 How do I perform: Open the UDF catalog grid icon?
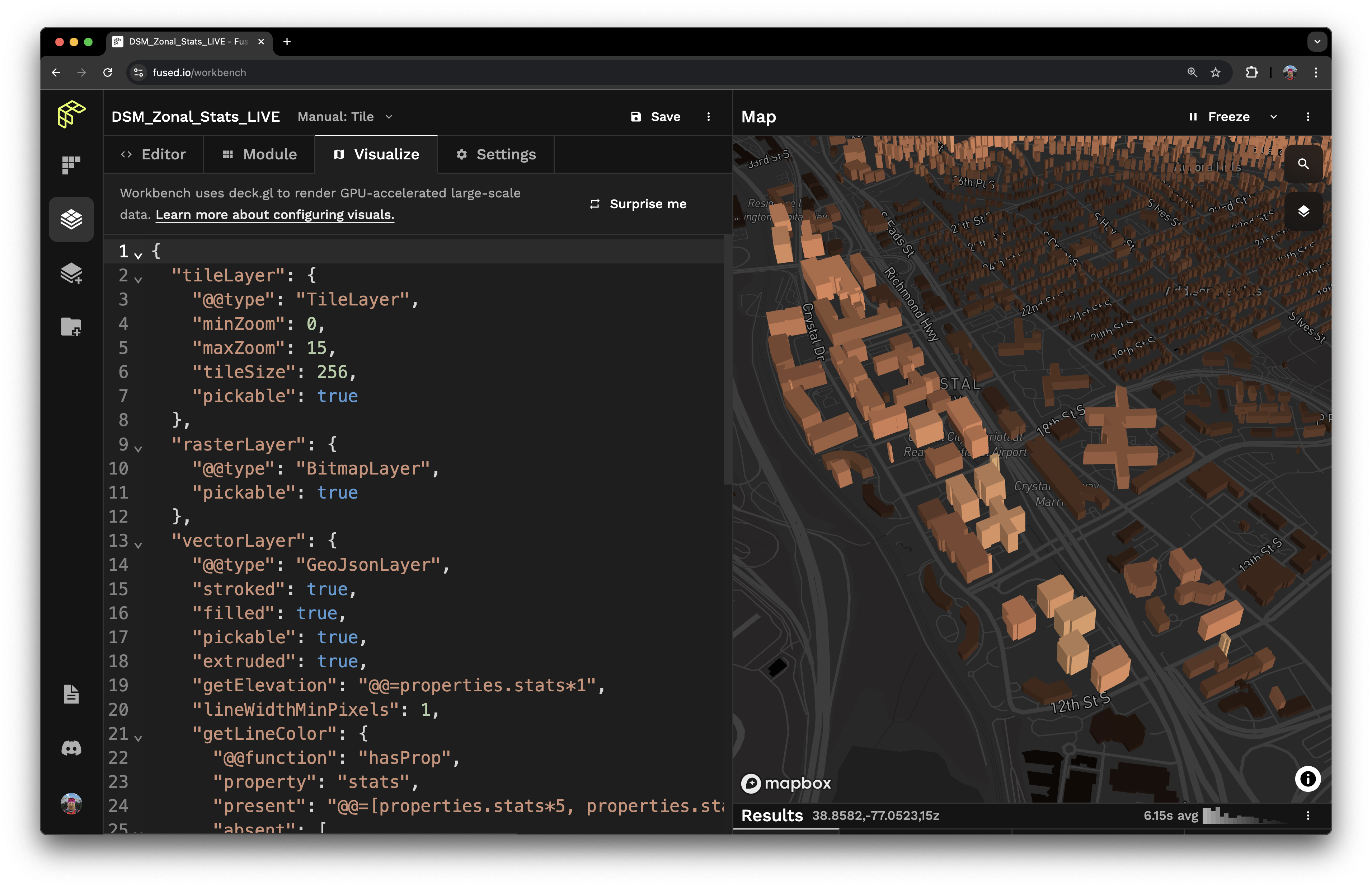tap(71, 165)
